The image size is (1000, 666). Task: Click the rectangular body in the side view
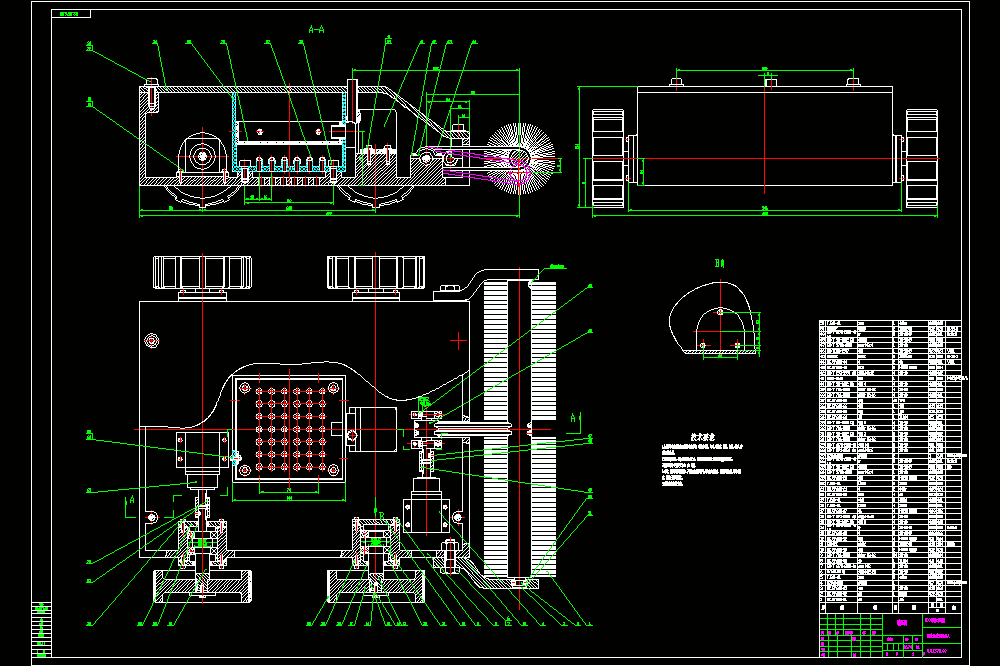pos(765,136)
